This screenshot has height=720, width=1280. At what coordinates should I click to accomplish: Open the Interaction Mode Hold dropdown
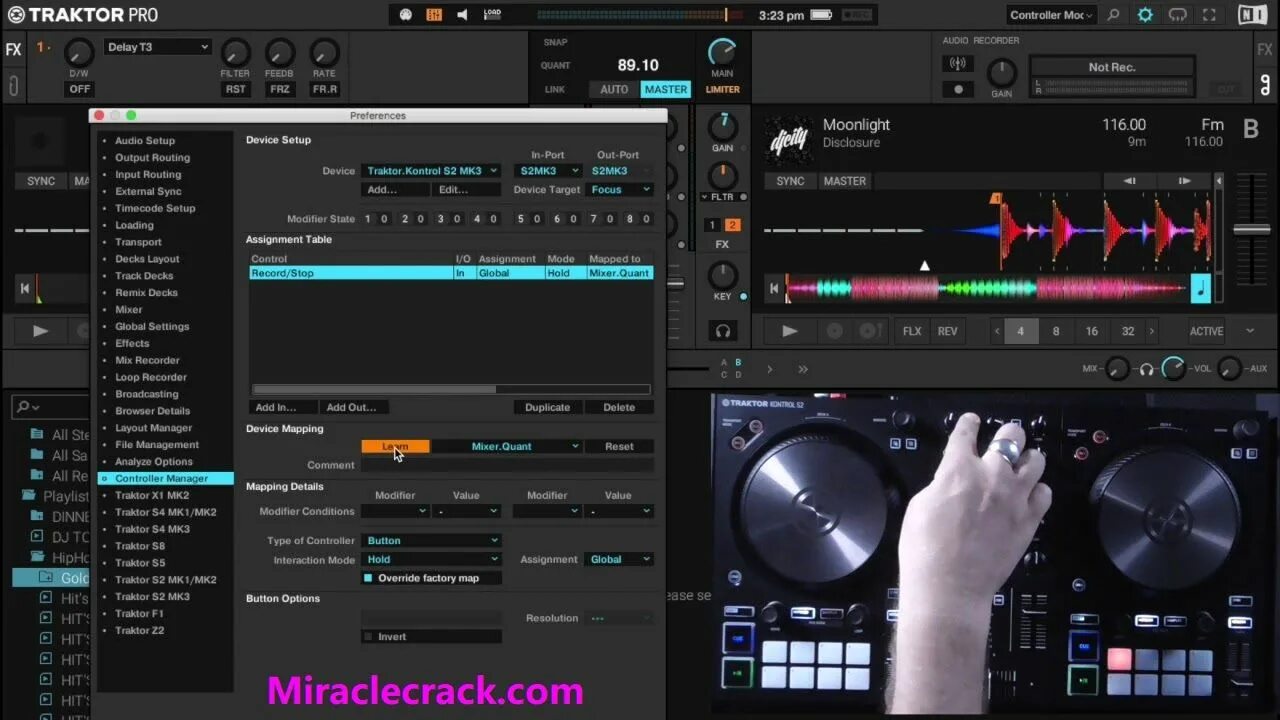pos(431,559)
